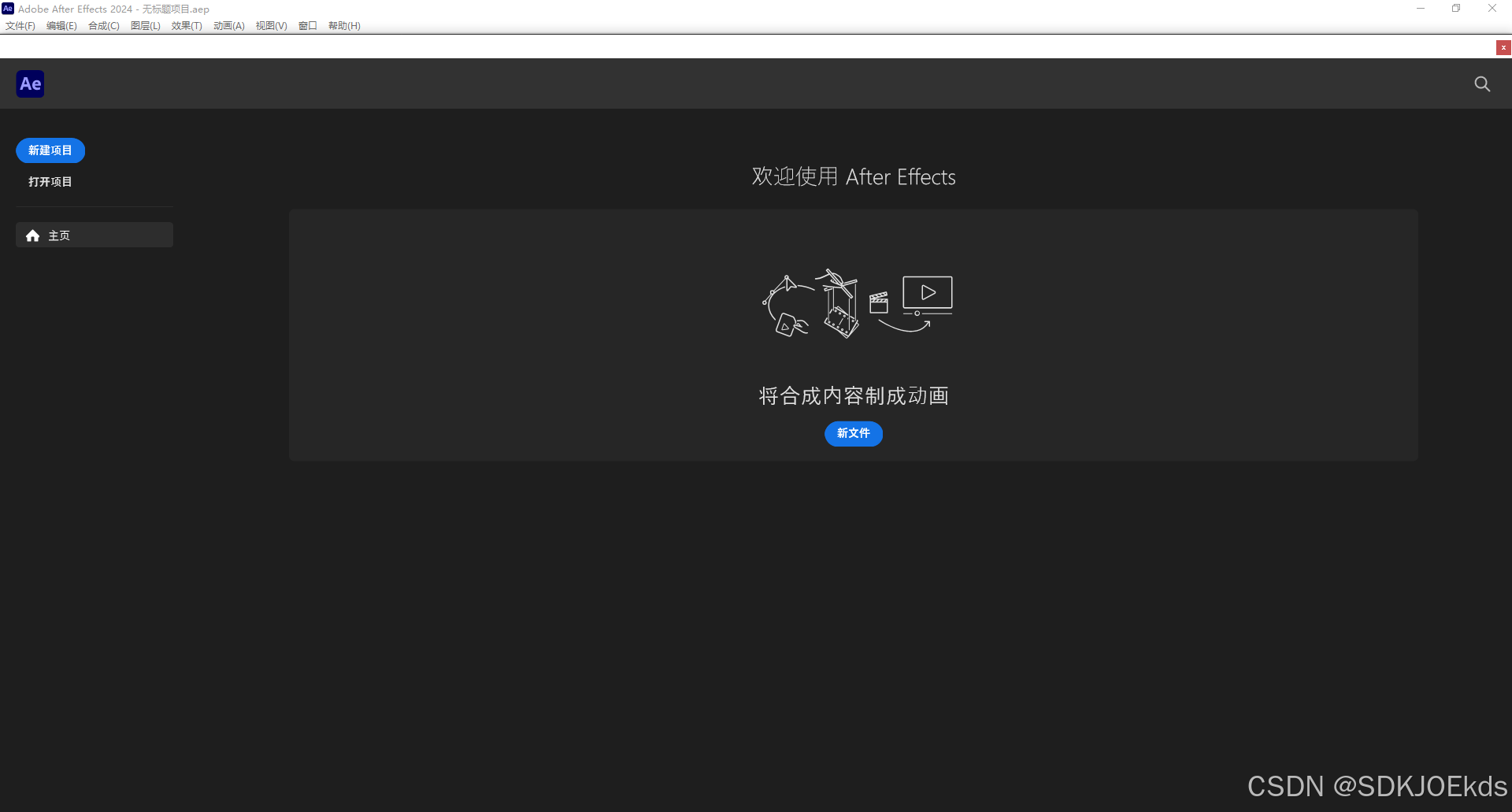Image resolution: width=1512 pixels, height=812 pixels.
Task: Open the search magnifier icon
Action: 1482,83
